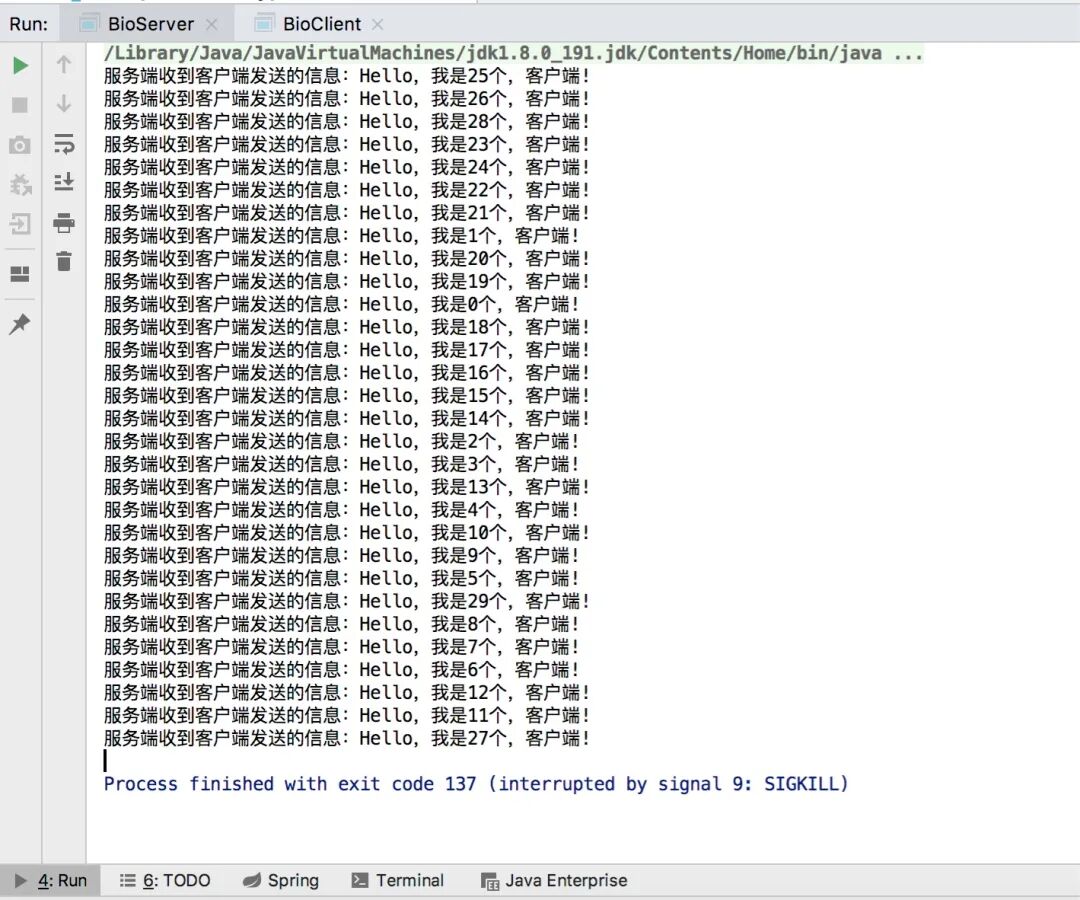Click the Exit arrow icon in run toolbar
1080x900 pixels.
20,224
